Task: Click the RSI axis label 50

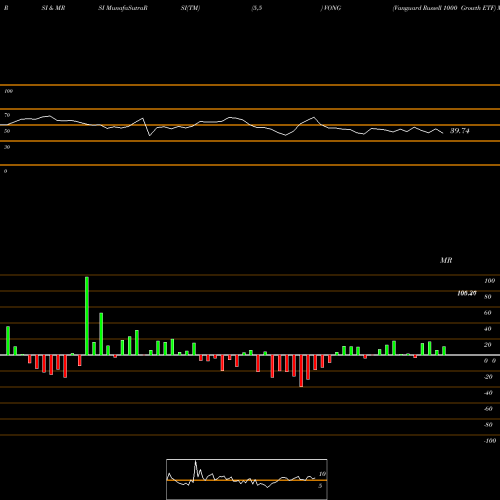Action: (x=7, y=131)
